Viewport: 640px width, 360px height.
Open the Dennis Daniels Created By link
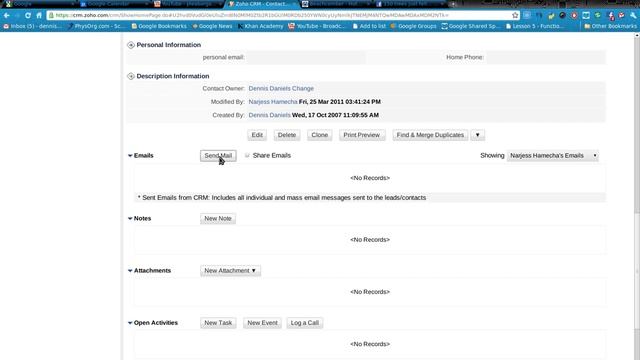pyautogui.click(x=269, y=115)
